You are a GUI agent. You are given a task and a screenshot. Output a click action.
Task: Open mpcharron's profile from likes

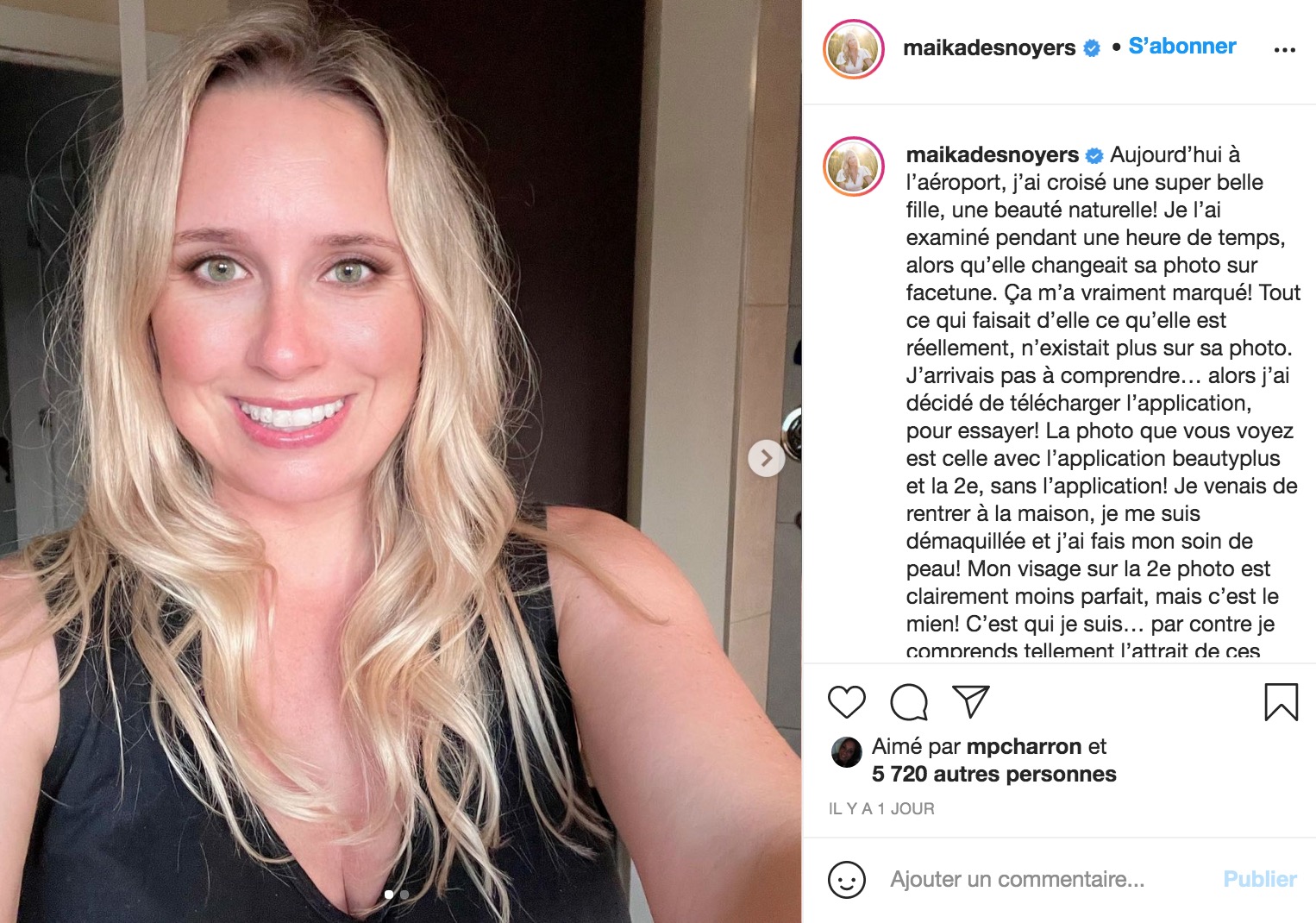[x=1025, y=747]
